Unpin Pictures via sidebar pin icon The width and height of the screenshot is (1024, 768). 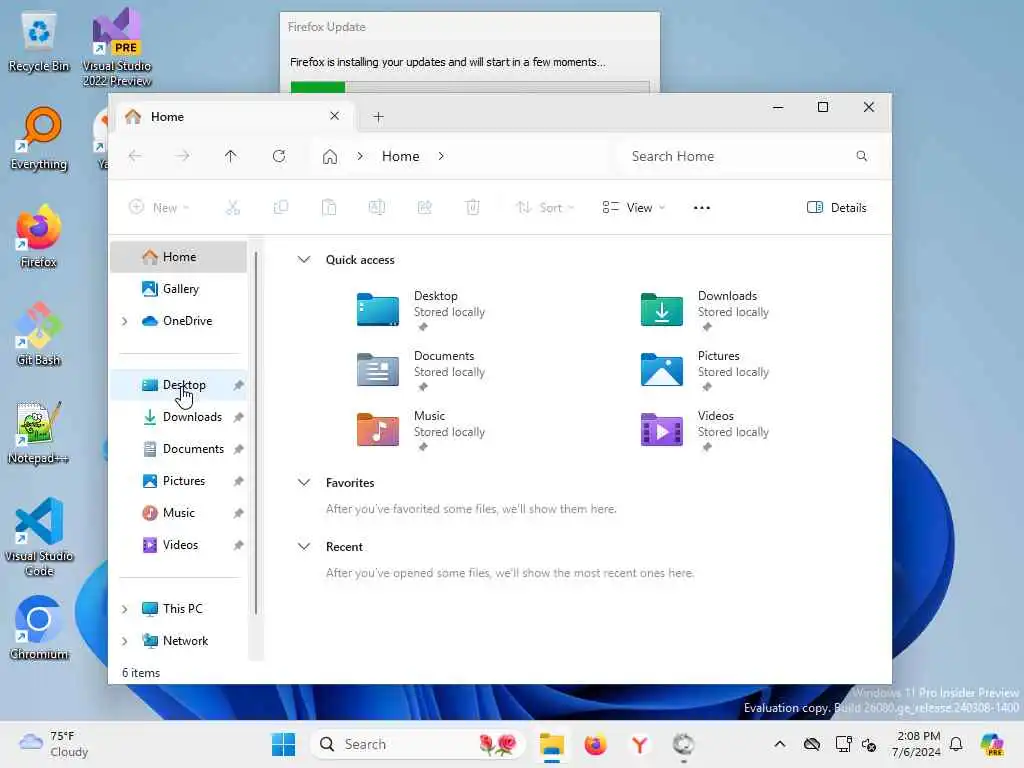tap(238, 481)
